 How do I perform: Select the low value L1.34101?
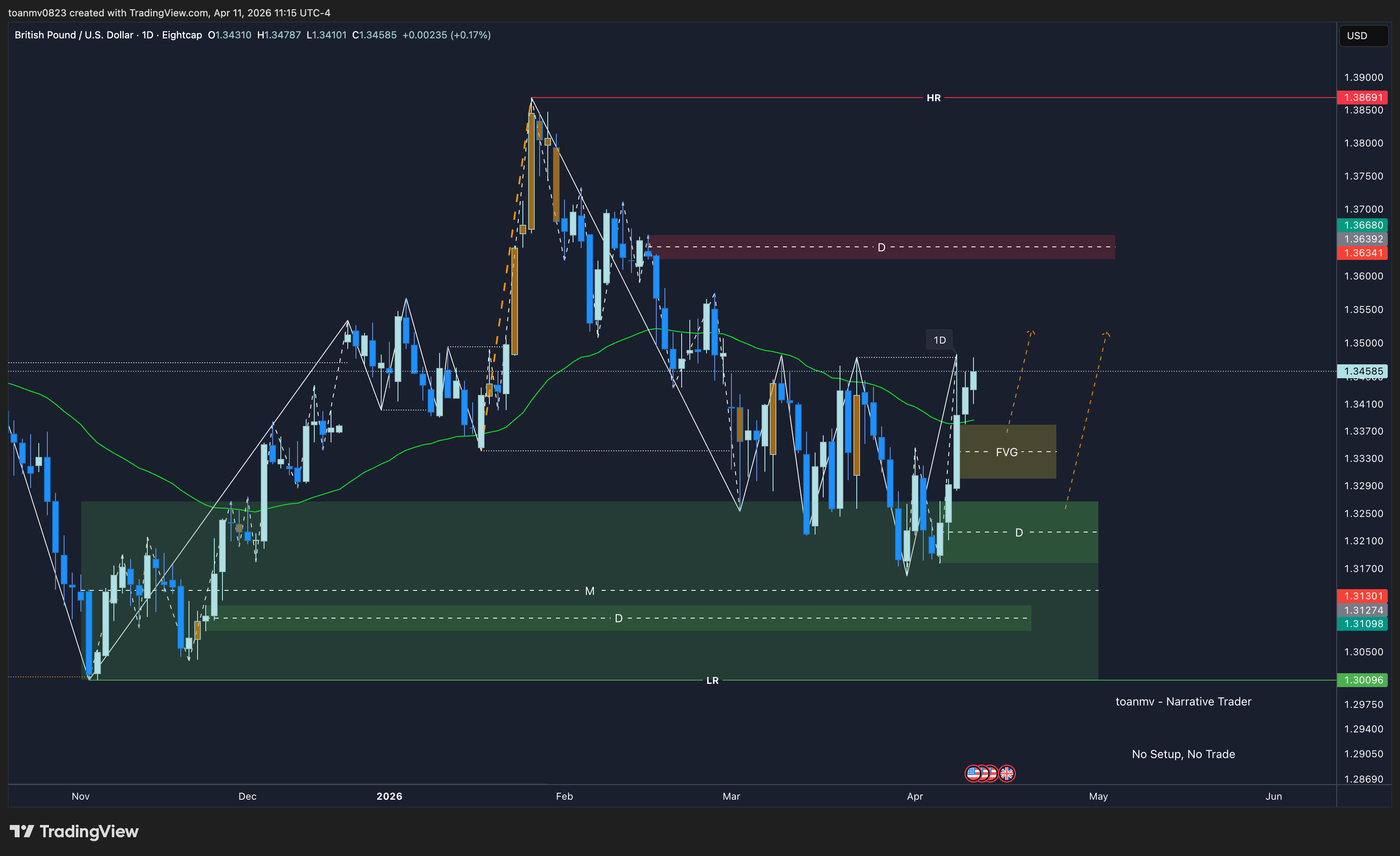(326, 35)
